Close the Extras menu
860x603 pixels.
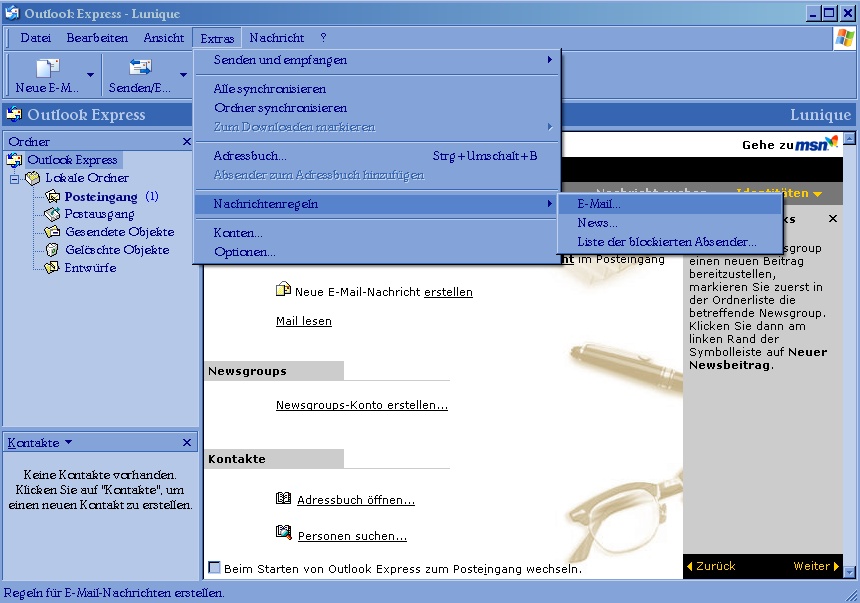(x=217, y=38)
